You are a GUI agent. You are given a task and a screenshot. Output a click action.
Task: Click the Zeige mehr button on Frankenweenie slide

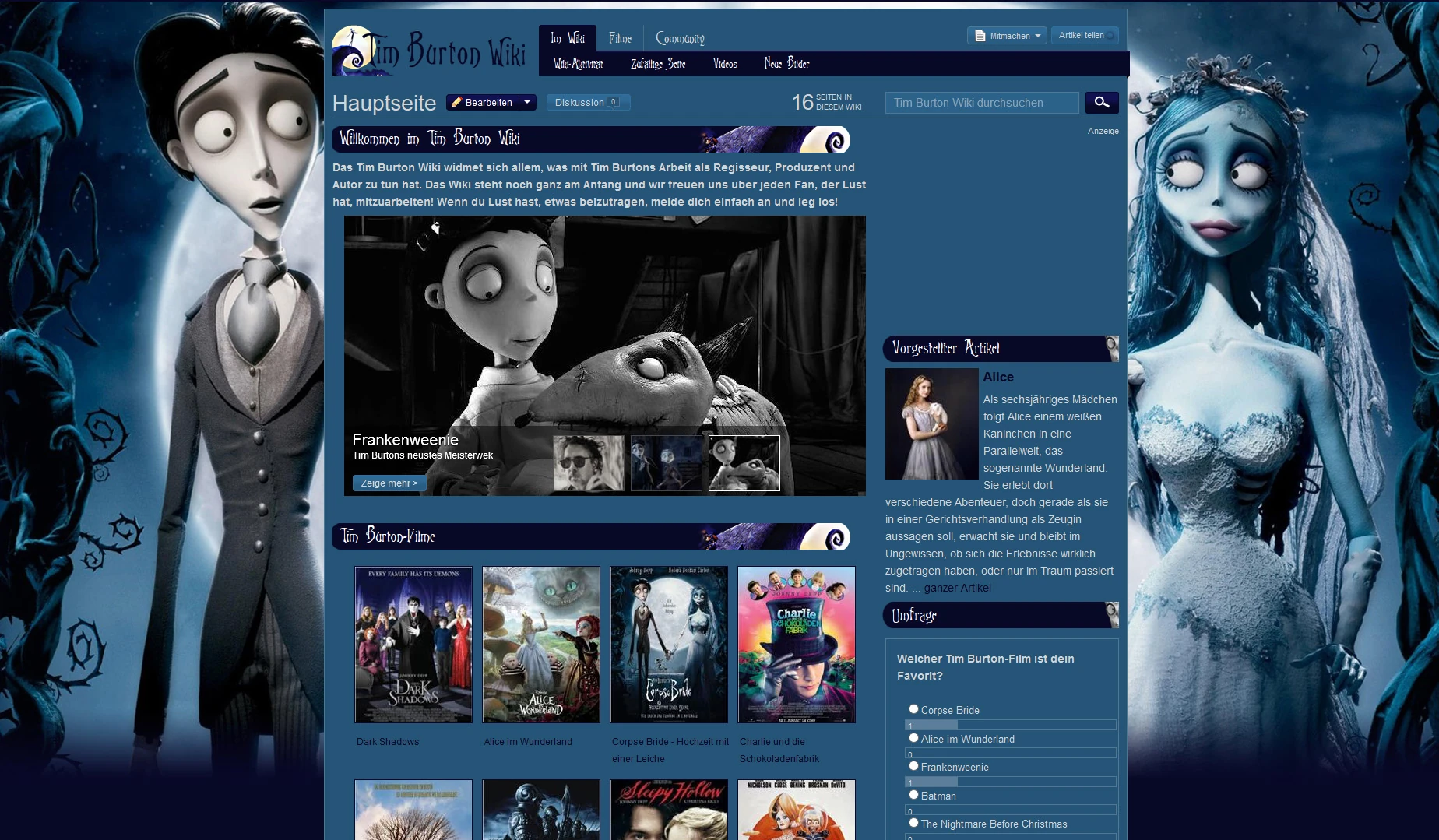pyautogui.click(x=389, y=483)
